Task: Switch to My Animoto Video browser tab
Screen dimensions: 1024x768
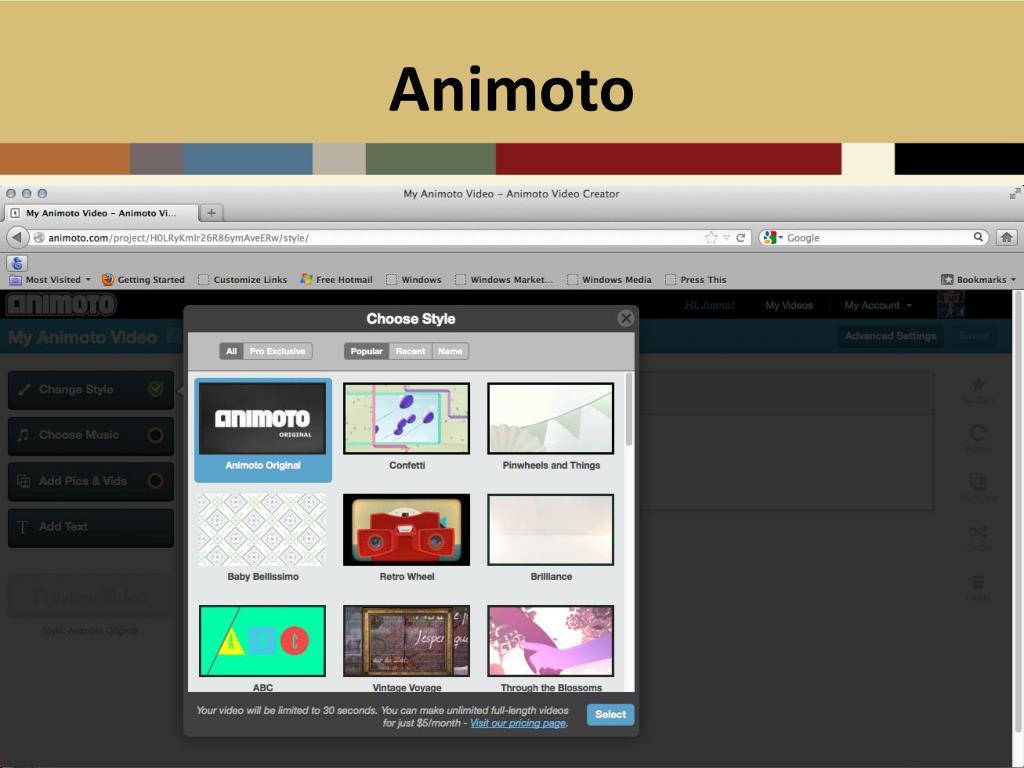Action: (x=101, y=213)
